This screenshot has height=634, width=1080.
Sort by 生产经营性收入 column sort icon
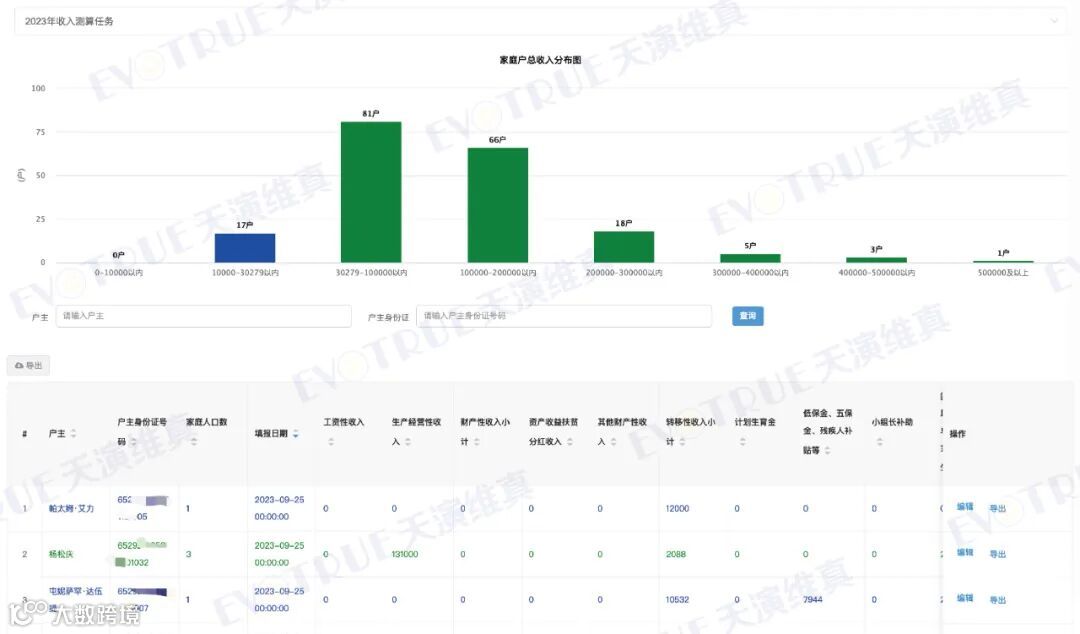[408, 442]
